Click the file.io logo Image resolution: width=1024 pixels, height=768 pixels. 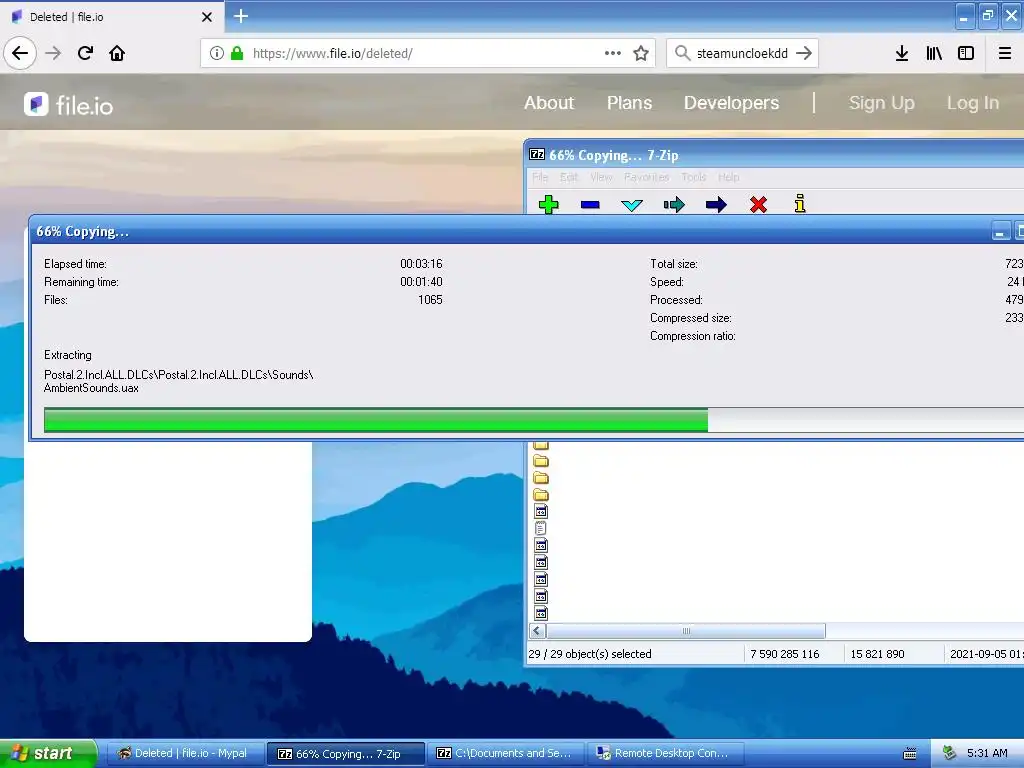69,104
